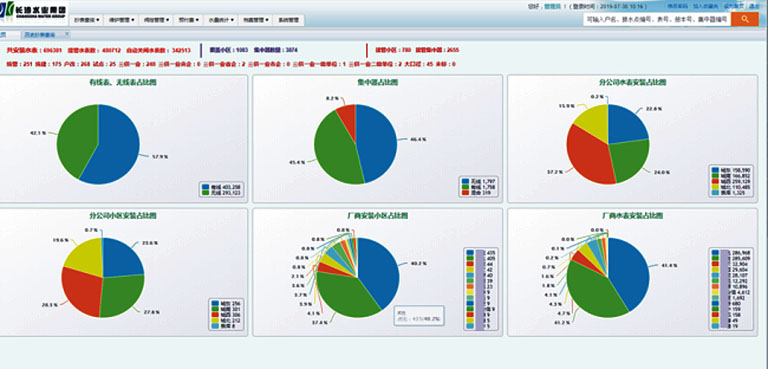Expand the 档案管理 dropdown menu
This screenshot has width=768, height=369.
(255, 20)
